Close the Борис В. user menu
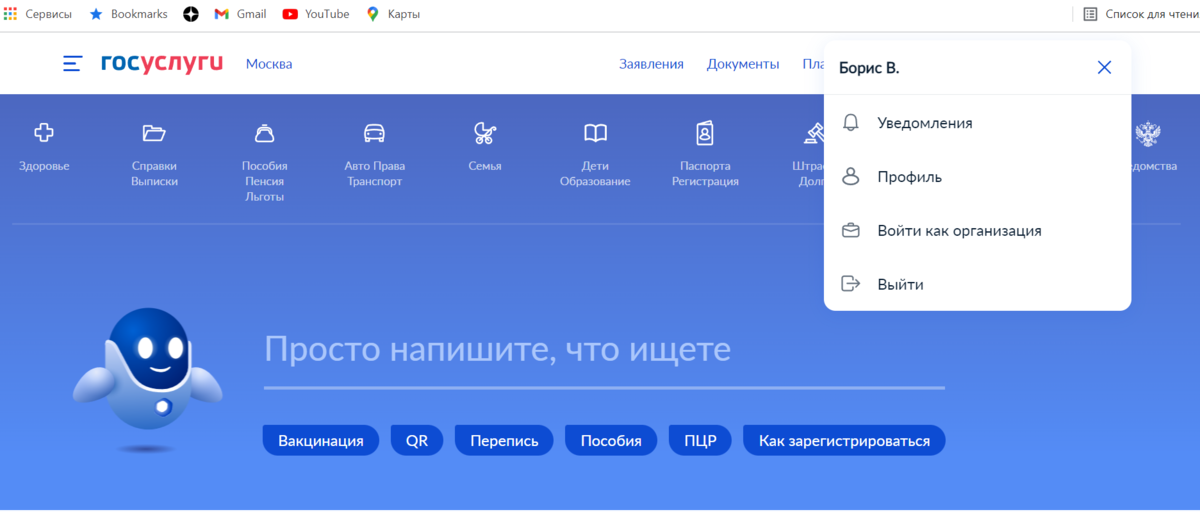The width and height of the screenshot is (1200, 512). [x=1104, y=68]
